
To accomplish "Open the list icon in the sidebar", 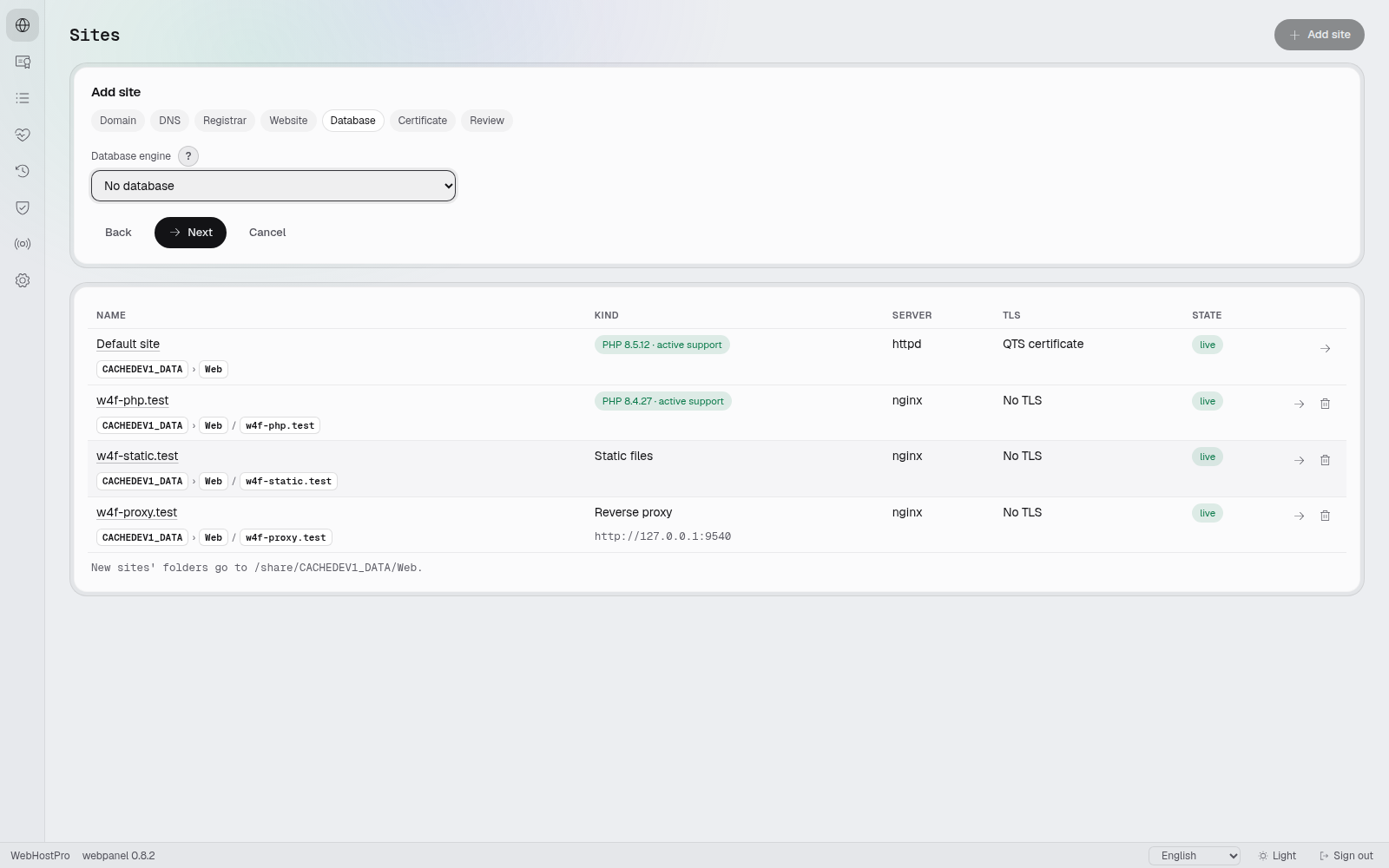I will tap(23, 98).
